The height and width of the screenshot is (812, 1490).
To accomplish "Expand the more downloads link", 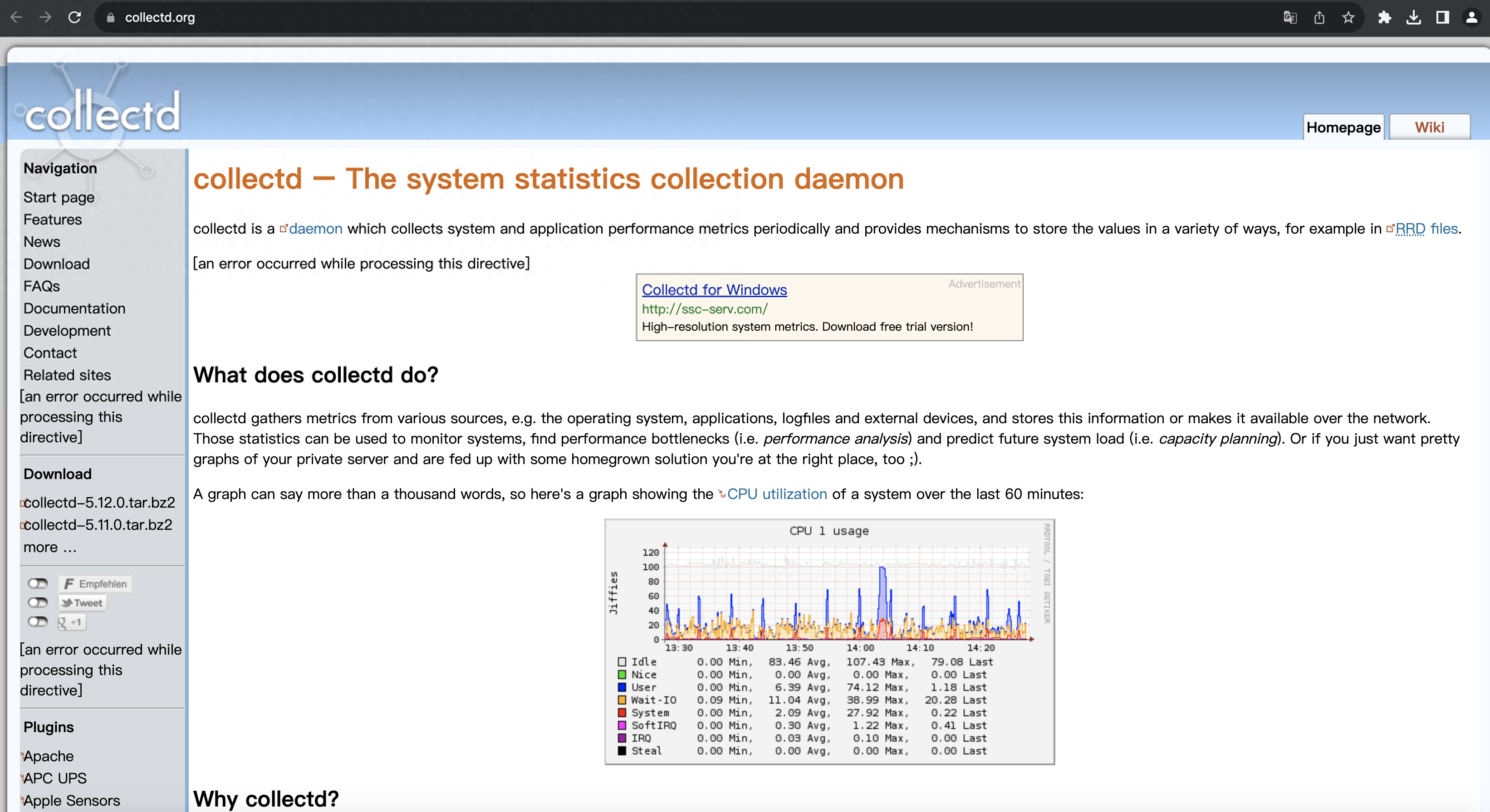I will pos(50,547).
